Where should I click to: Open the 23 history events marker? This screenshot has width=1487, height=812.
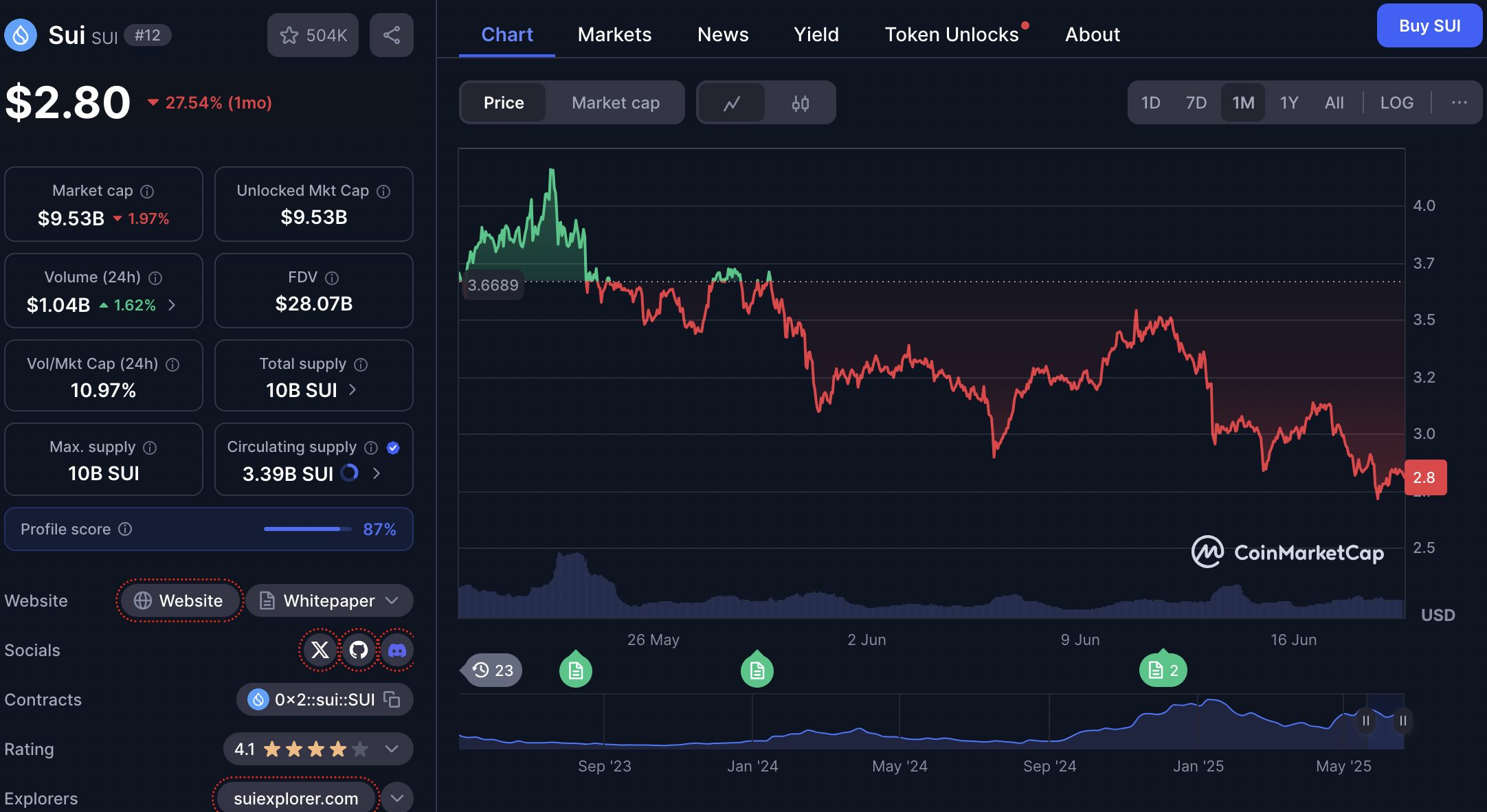492,670
